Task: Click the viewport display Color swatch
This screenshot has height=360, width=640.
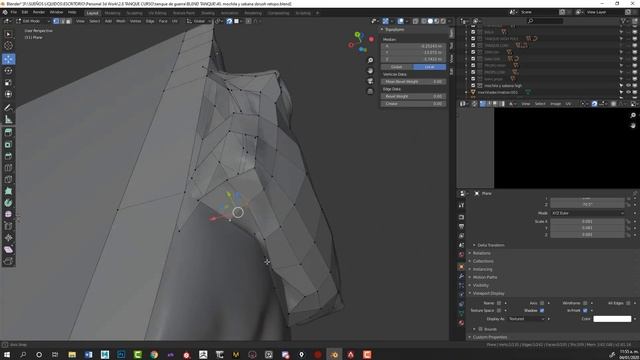Action: (612, 319)
